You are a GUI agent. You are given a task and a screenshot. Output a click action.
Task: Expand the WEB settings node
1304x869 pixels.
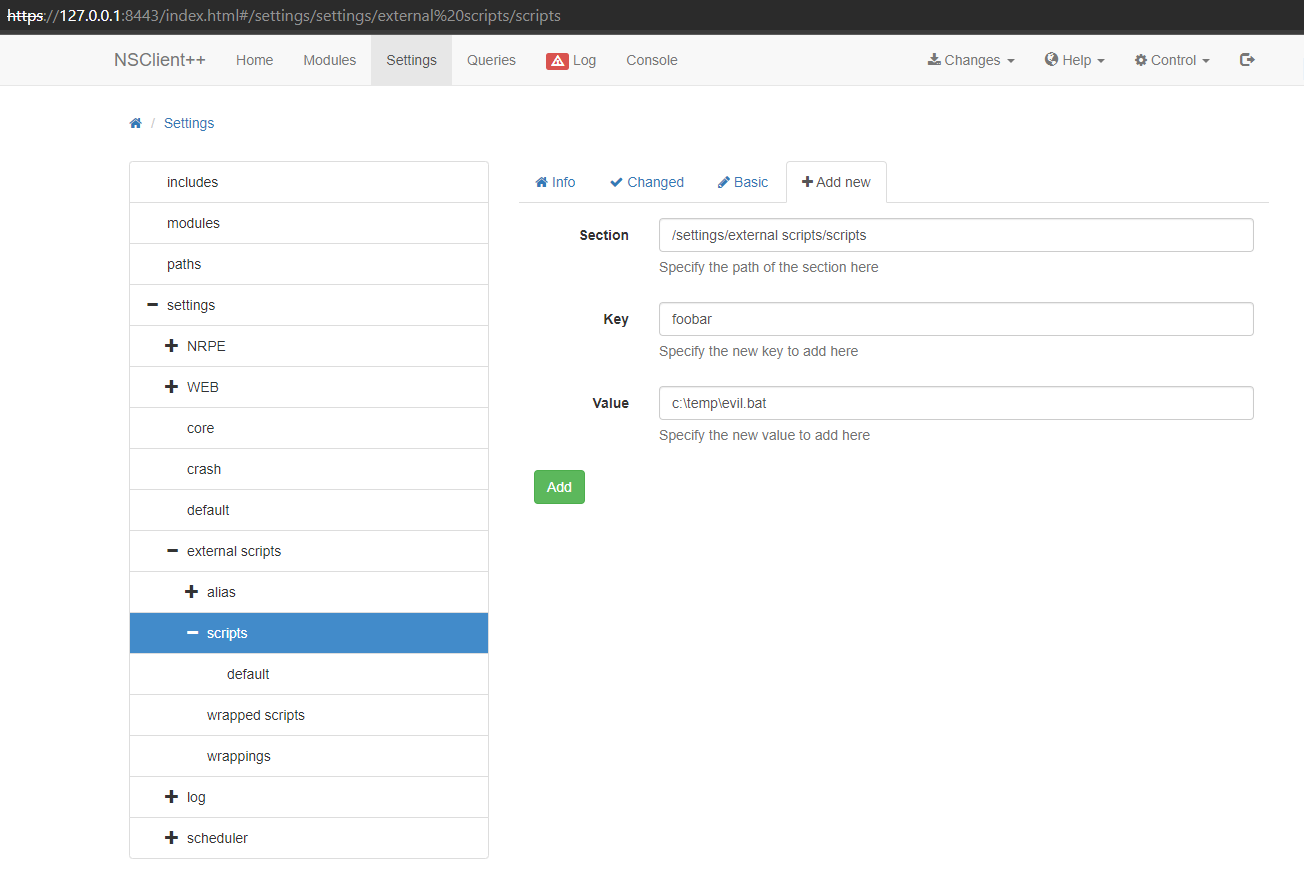click(172, 387)
